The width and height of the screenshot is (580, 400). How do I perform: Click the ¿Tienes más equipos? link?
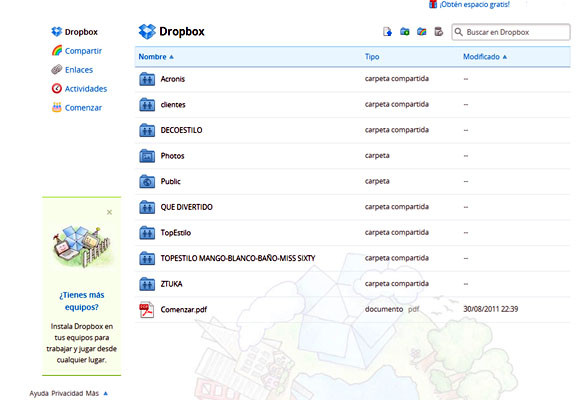pos(82,301)
